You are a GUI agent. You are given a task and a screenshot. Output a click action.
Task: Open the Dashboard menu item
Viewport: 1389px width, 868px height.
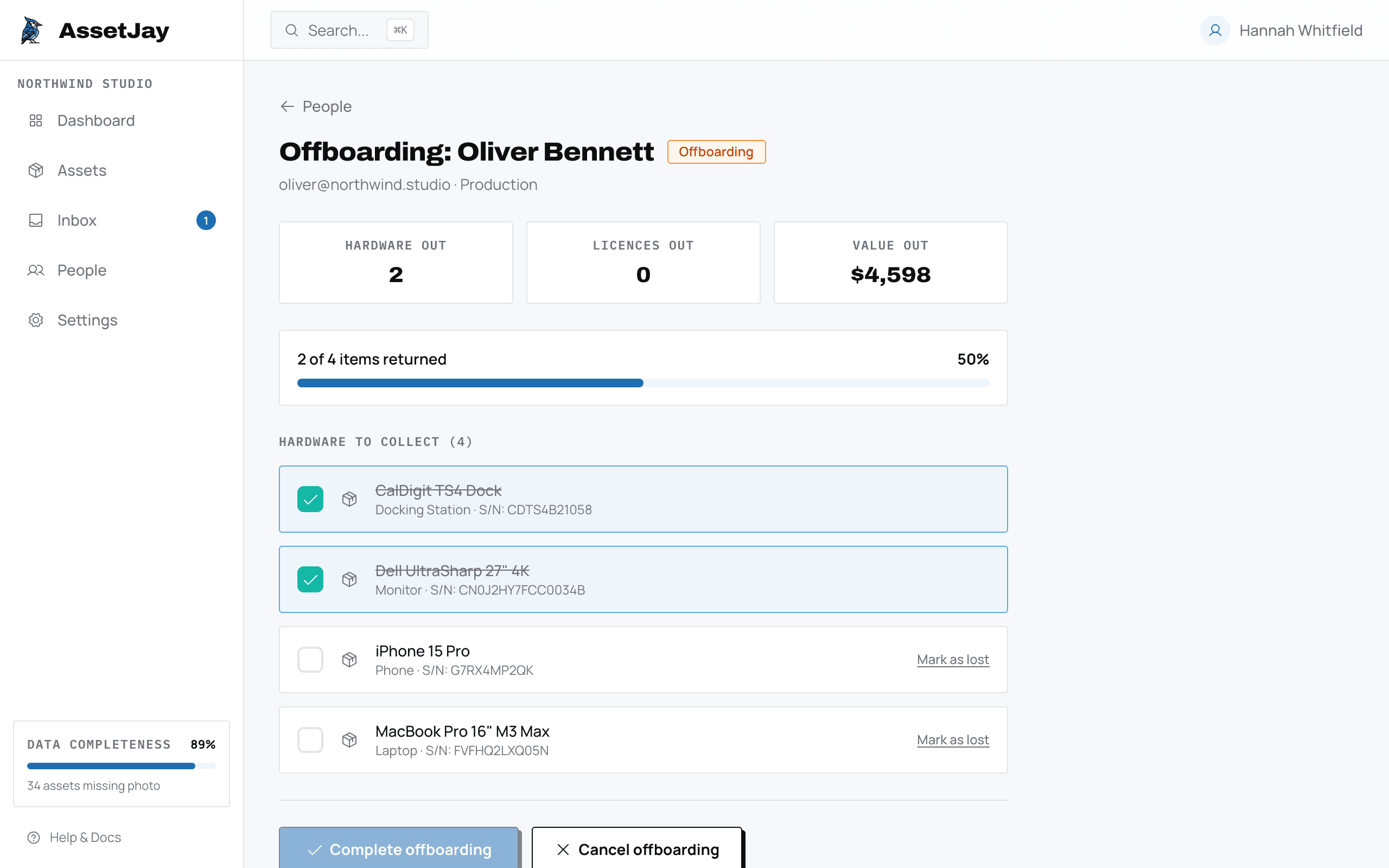122,120
